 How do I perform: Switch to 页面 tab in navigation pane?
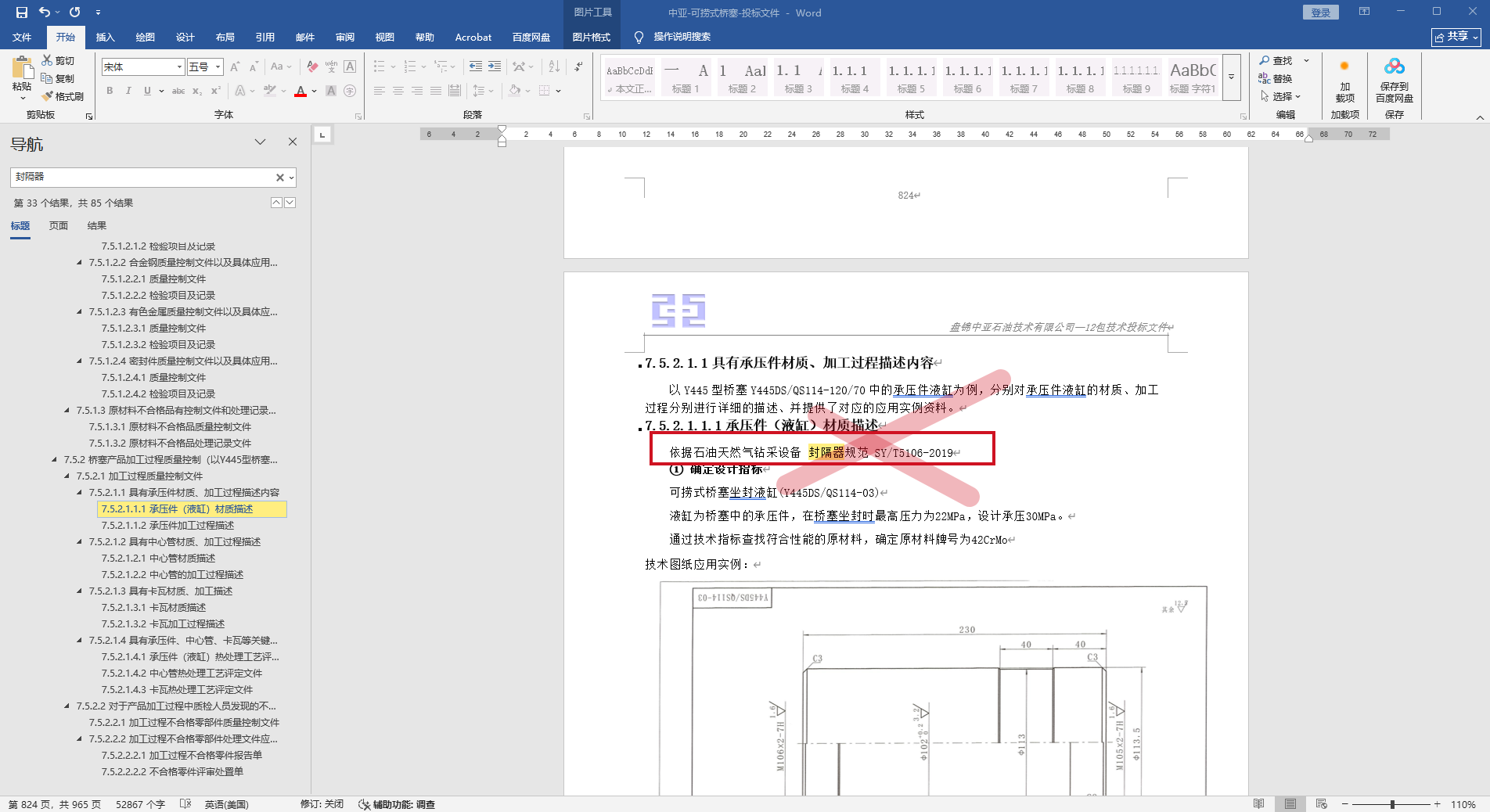coord(59,225)
